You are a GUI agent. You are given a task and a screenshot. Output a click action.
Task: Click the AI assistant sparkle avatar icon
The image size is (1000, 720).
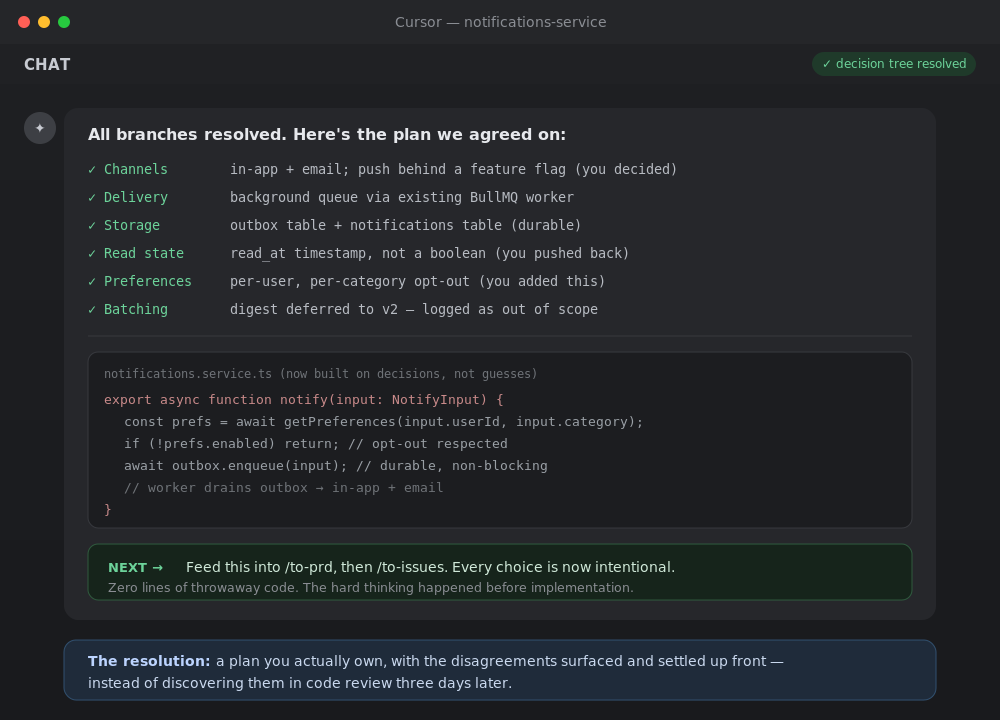pos(40,128)
